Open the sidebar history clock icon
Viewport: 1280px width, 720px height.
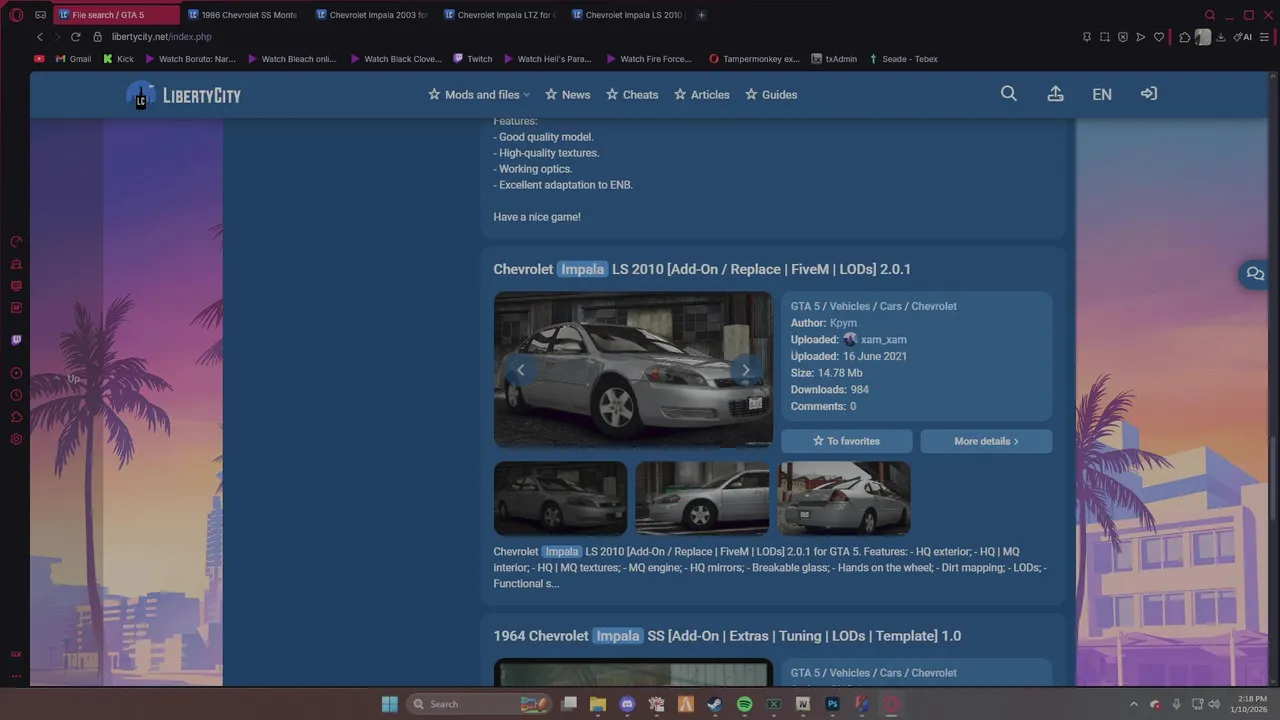click(x=16, y=395)
